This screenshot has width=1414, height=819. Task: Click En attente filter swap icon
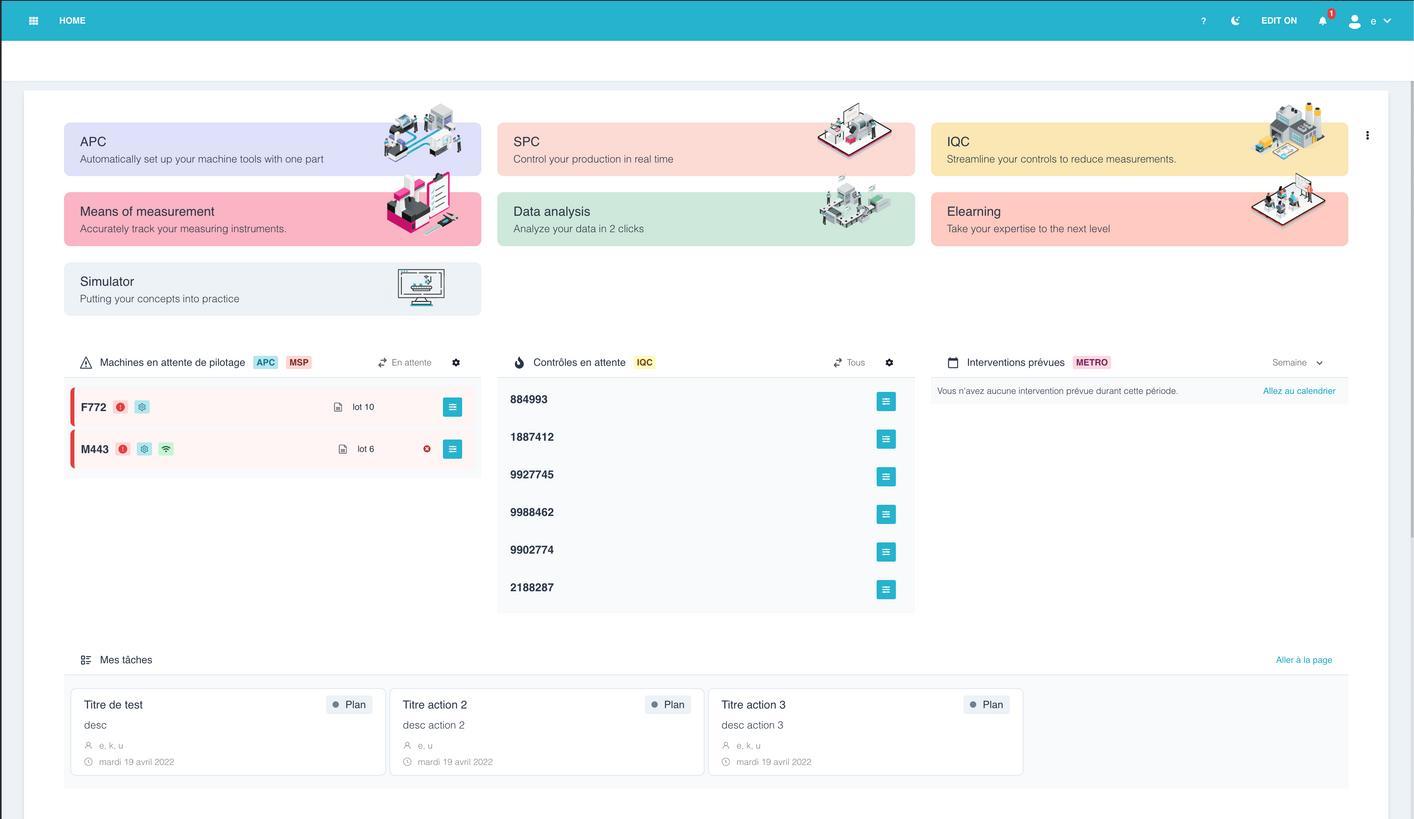382,363
